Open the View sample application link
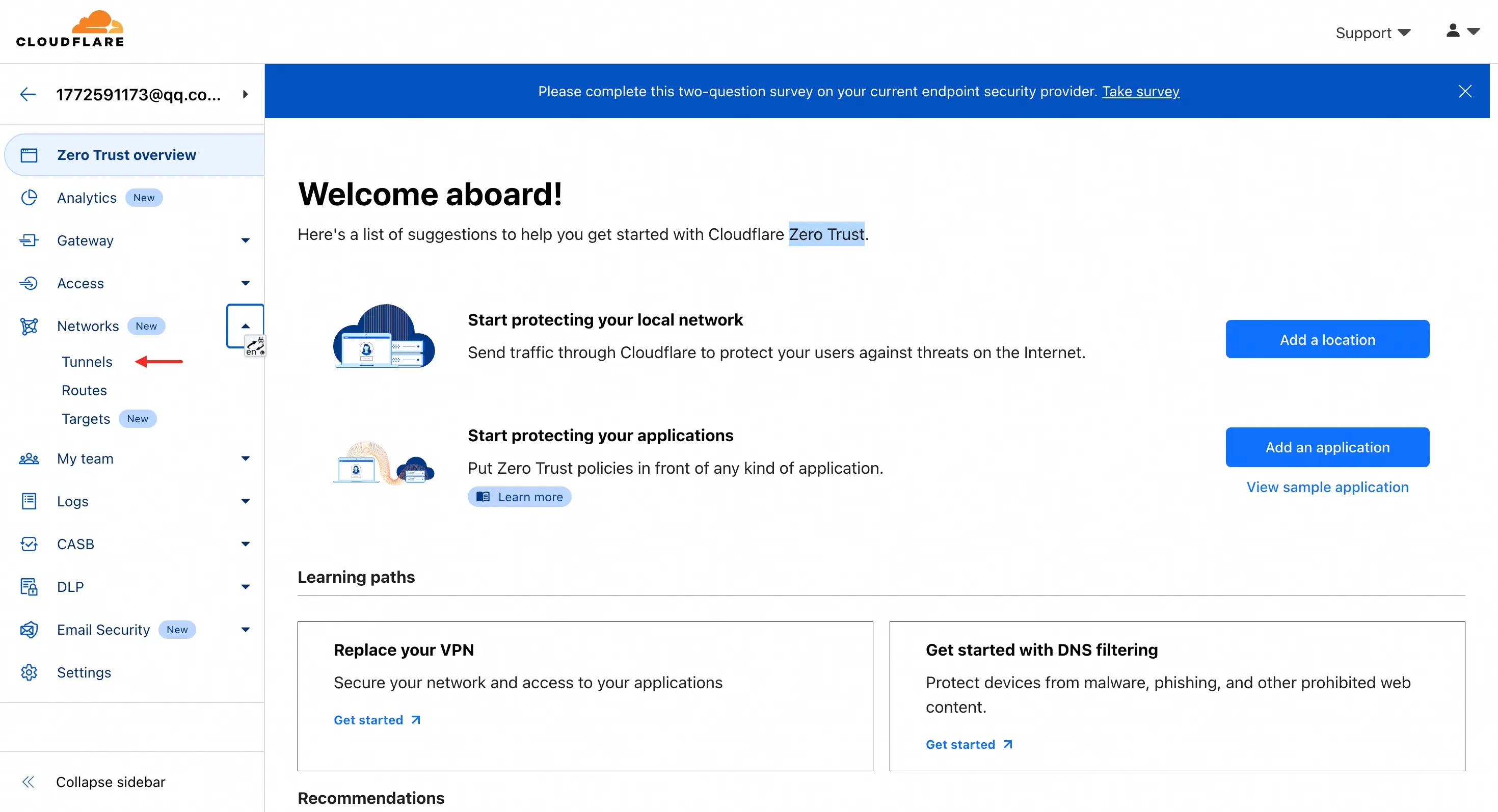The image size is (1498, 812). (1327, 487)
